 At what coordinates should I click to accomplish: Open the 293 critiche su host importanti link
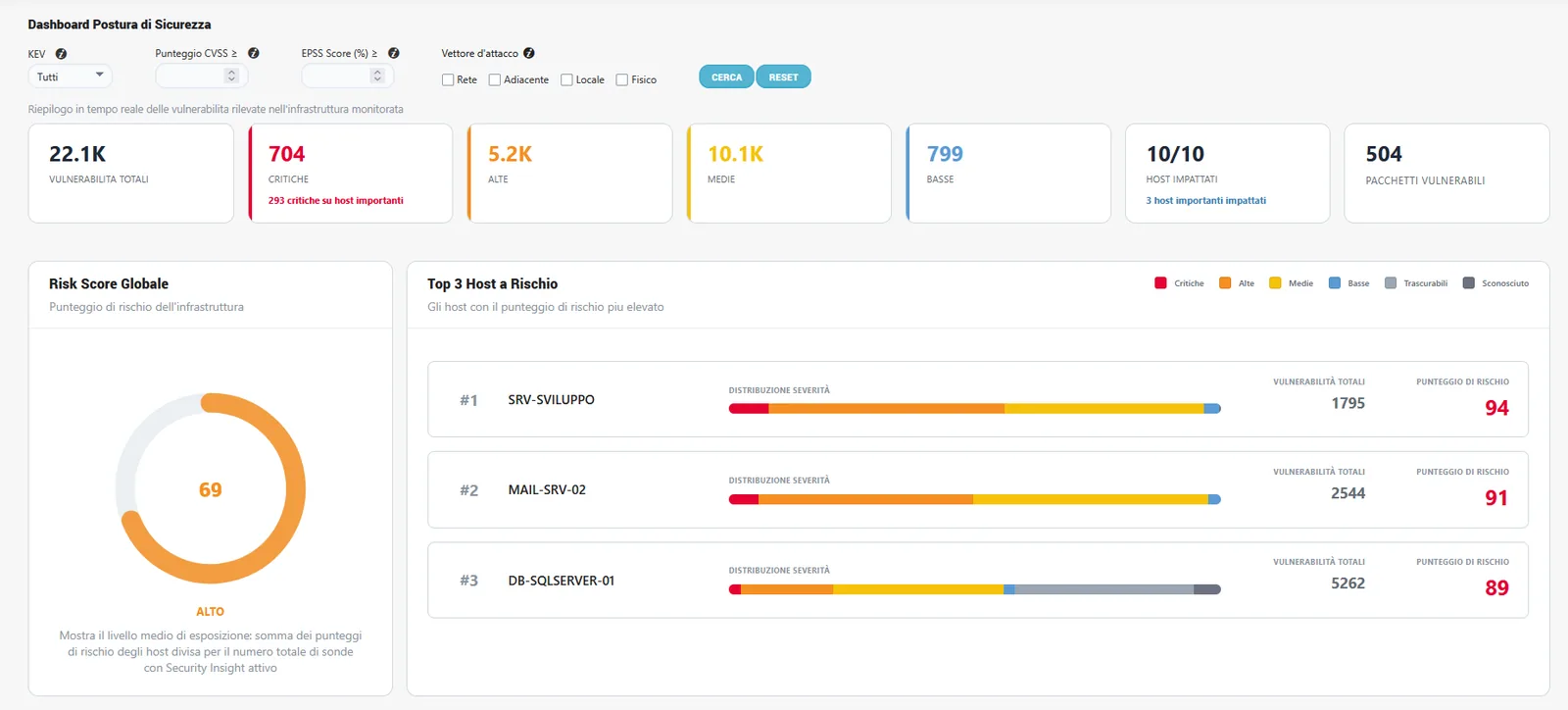pyautogui.click(x=336, y=201)
